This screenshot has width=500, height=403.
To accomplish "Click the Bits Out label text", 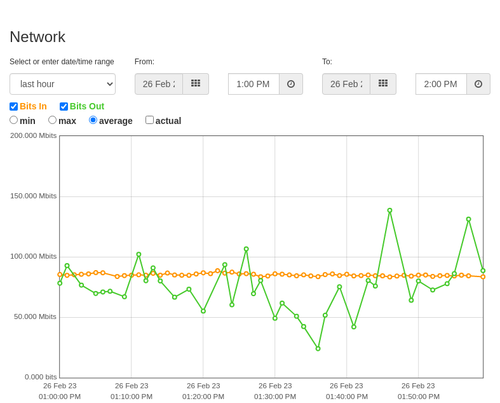I will pos(87,106).
